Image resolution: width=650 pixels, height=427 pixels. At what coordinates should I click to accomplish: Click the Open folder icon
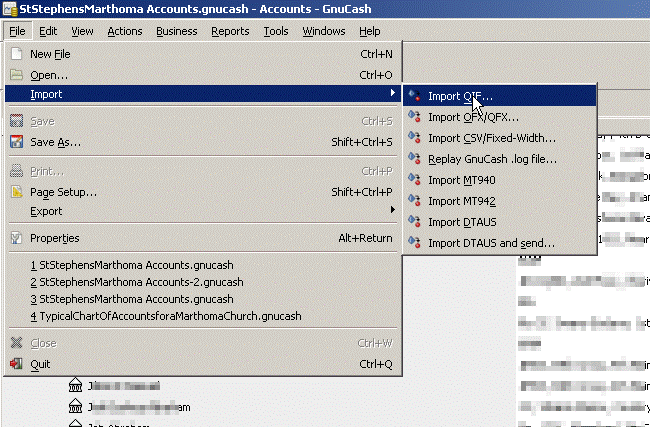(x=16, y=75)
